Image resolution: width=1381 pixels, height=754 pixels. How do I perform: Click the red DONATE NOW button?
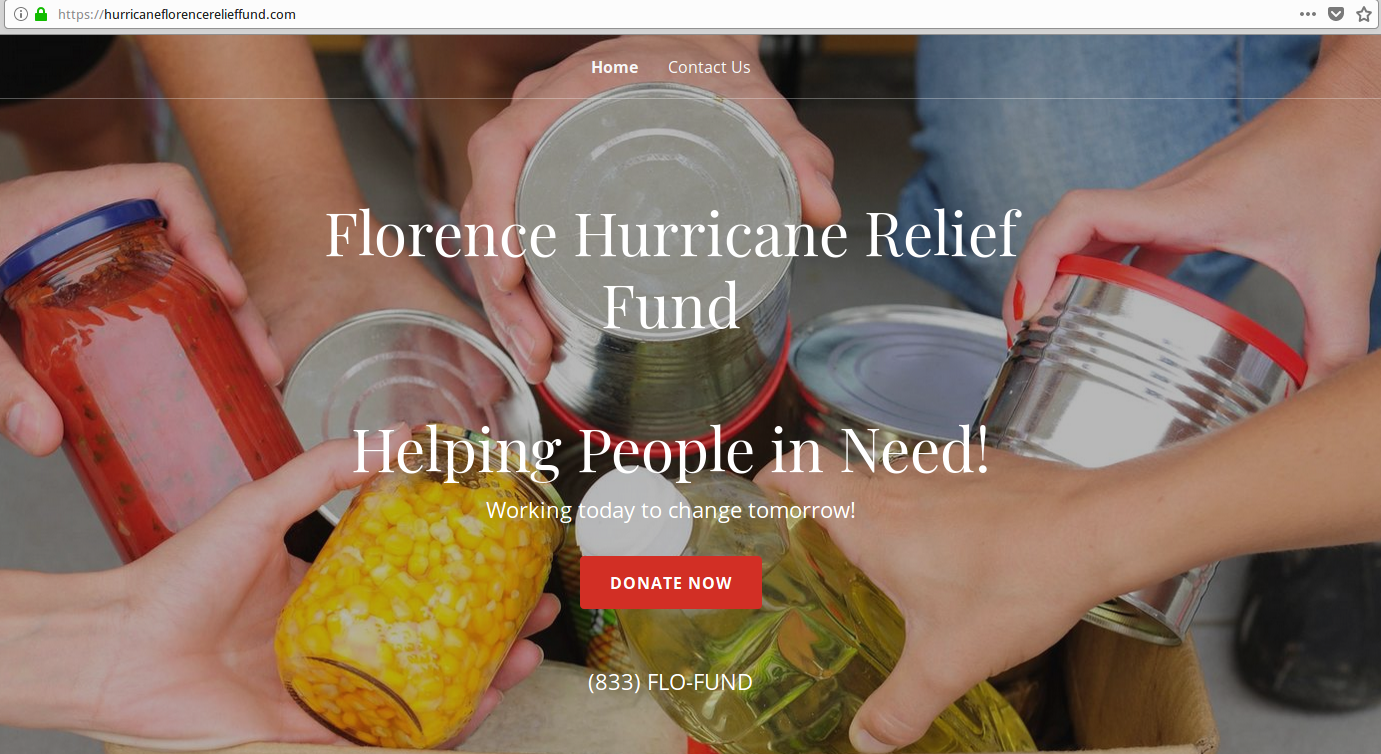671,583
